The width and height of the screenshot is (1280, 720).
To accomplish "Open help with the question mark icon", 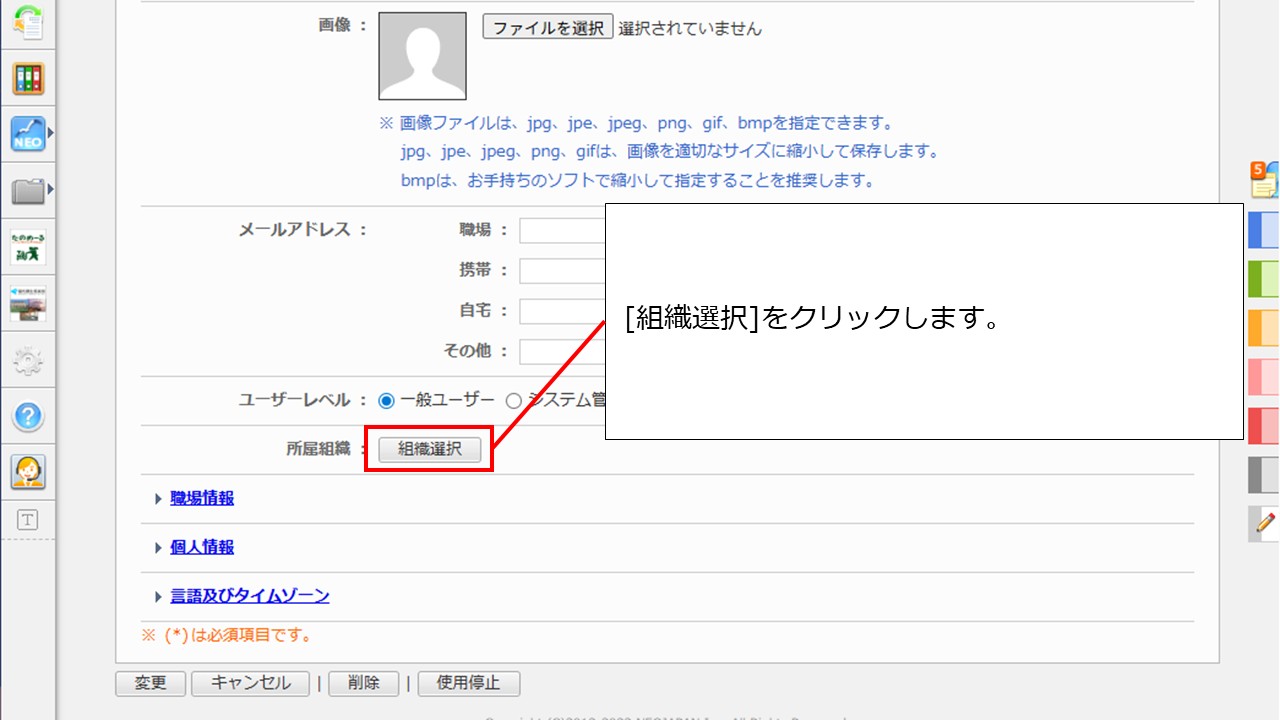I will pos(28,416).
